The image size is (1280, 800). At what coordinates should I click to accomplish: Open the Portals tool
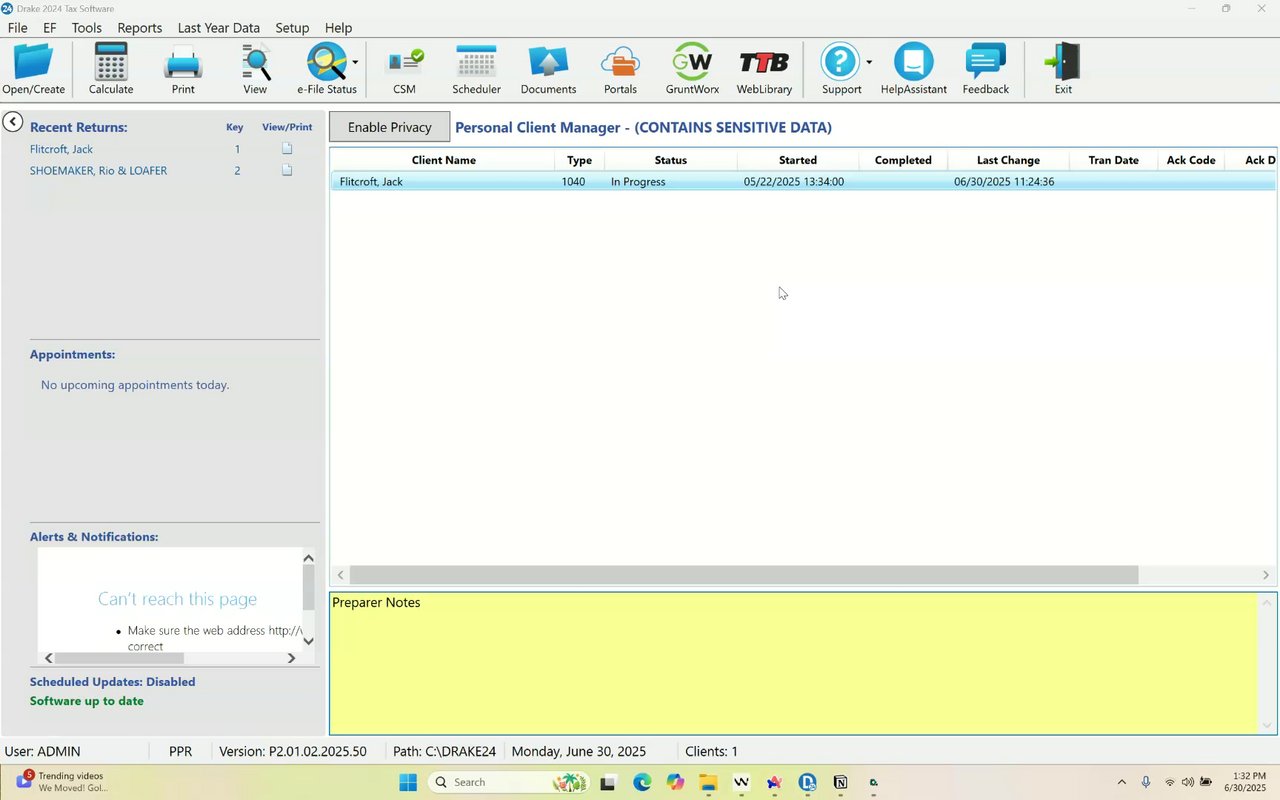click(620, 68)
